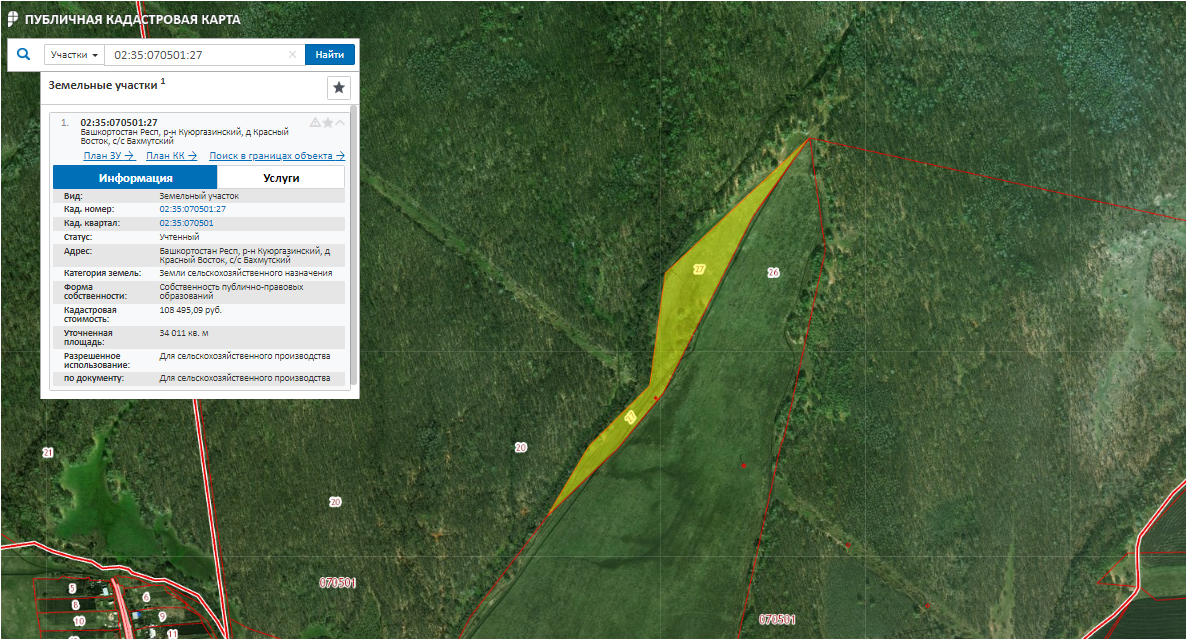Open the План ЗУ link
This screenshot has width=1187, height=640.
coord(108,155)
